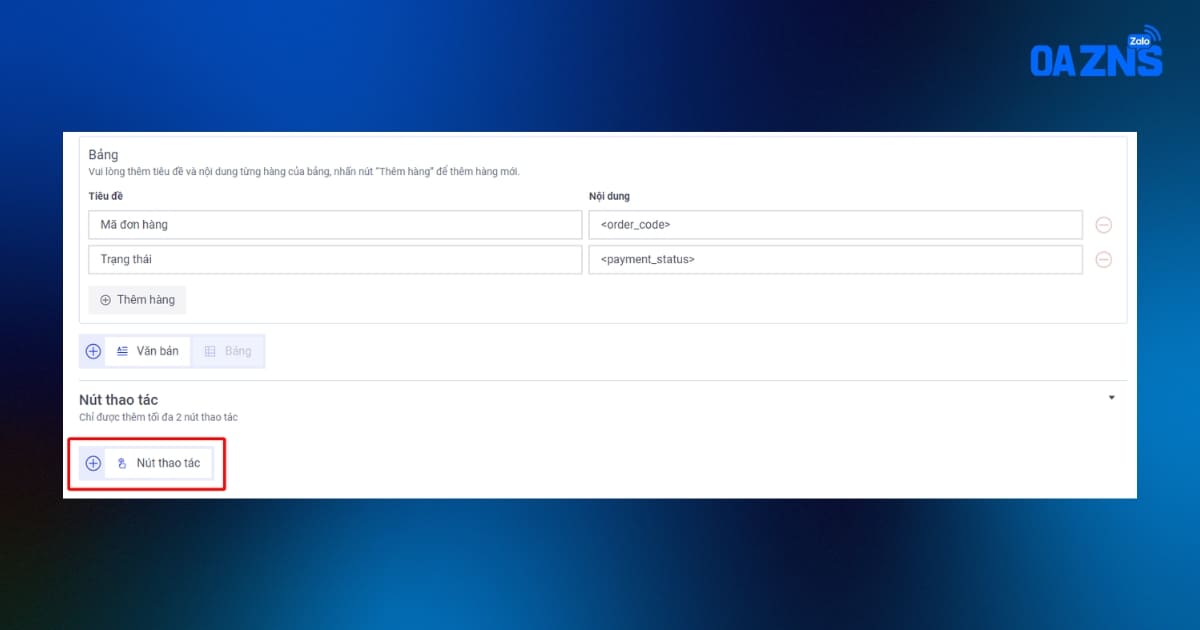Click the plus icon beside Nút thao tác button
1200x630 pixels.
point(93,463)
